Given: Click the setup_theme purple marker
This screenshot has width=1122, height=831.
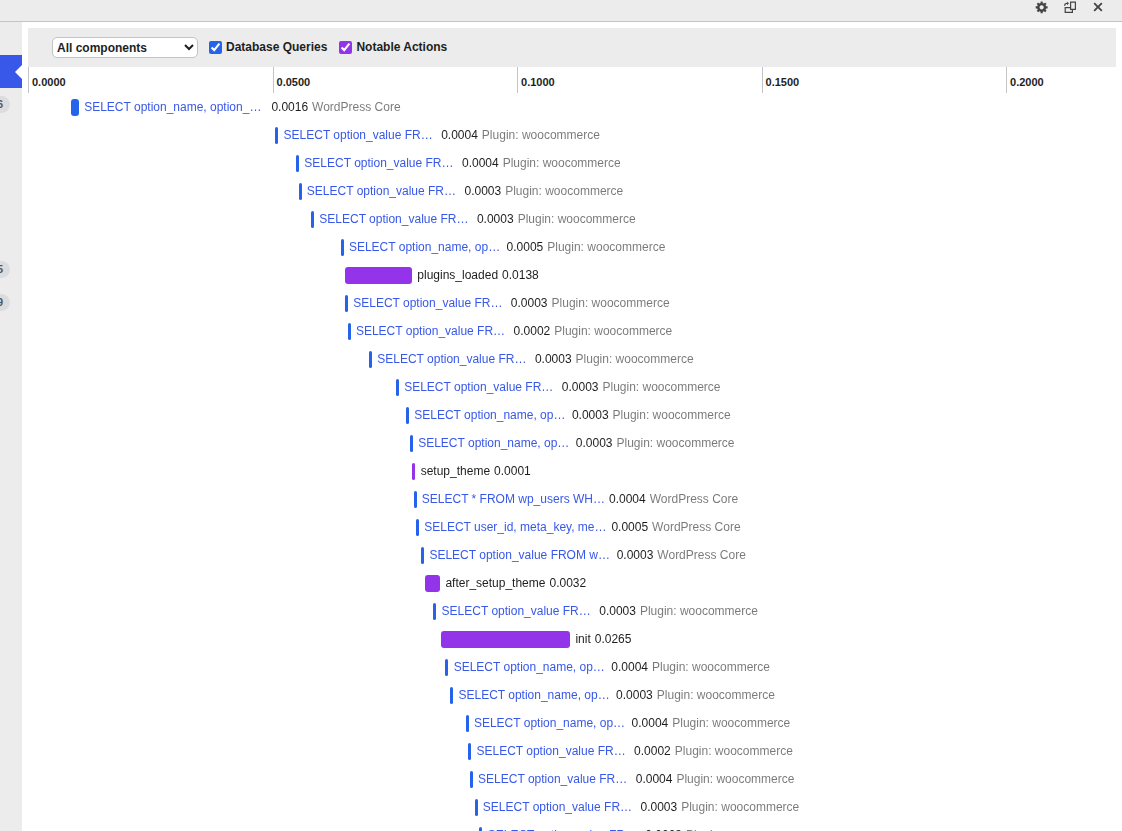Looking at the screenshot, I should coord(414,471).
